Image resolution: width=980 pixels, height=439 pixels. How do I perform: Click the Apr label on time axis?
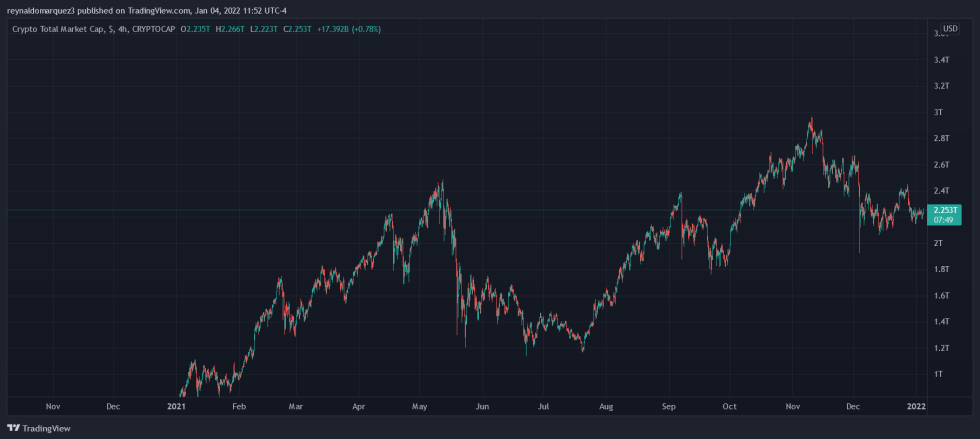(359, 406)
